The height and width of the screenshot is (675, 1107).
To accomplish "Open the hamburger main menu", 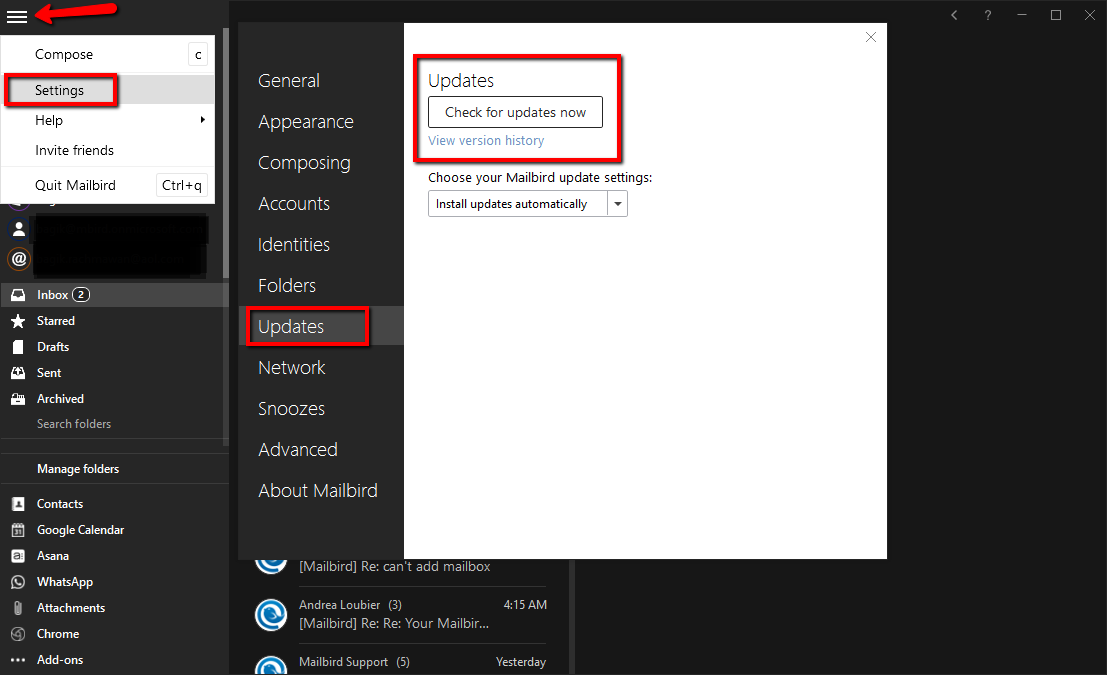I will (x=17, y=16).
